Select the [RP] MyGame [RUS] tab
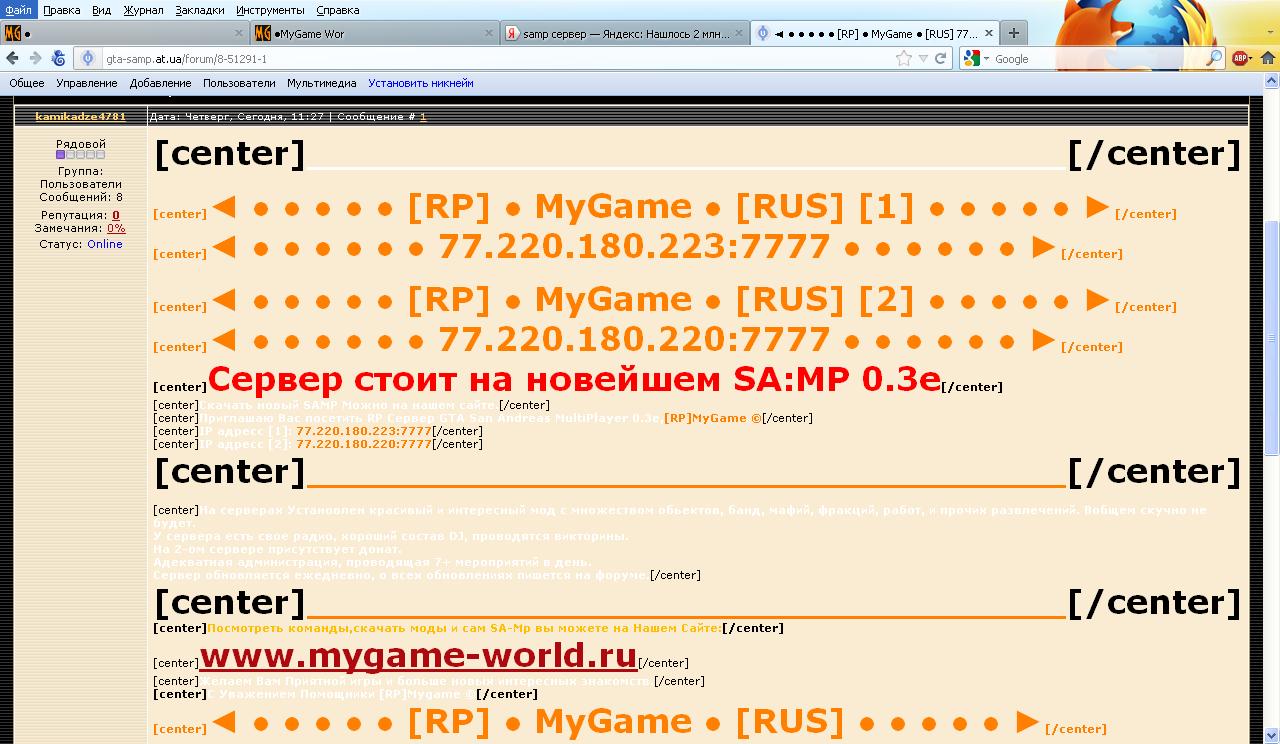 click(x=873, y=33)
